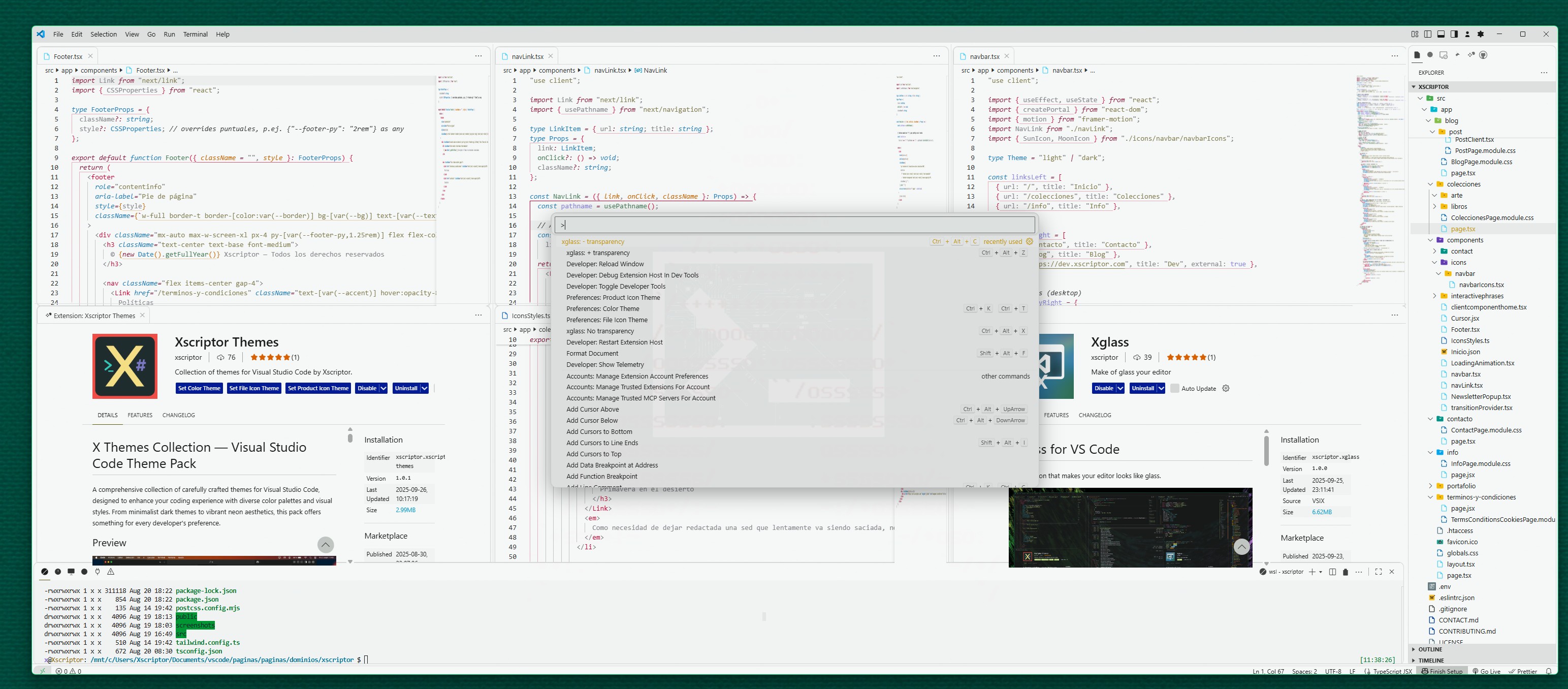Toggle the bottom panel visibility
The image size is (1568, 689).
pyautogui.click(x=1441, y=34)
